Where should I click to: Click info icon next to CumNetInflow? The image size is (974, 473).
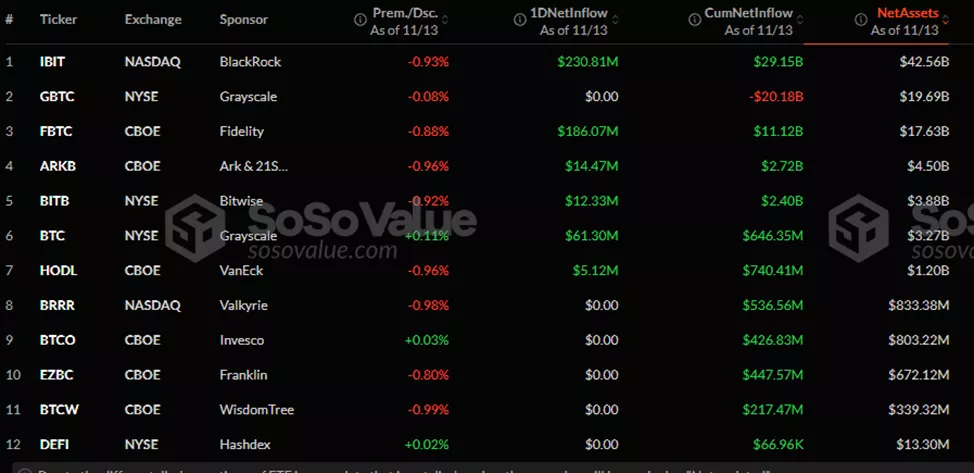[x=696, y=20]
